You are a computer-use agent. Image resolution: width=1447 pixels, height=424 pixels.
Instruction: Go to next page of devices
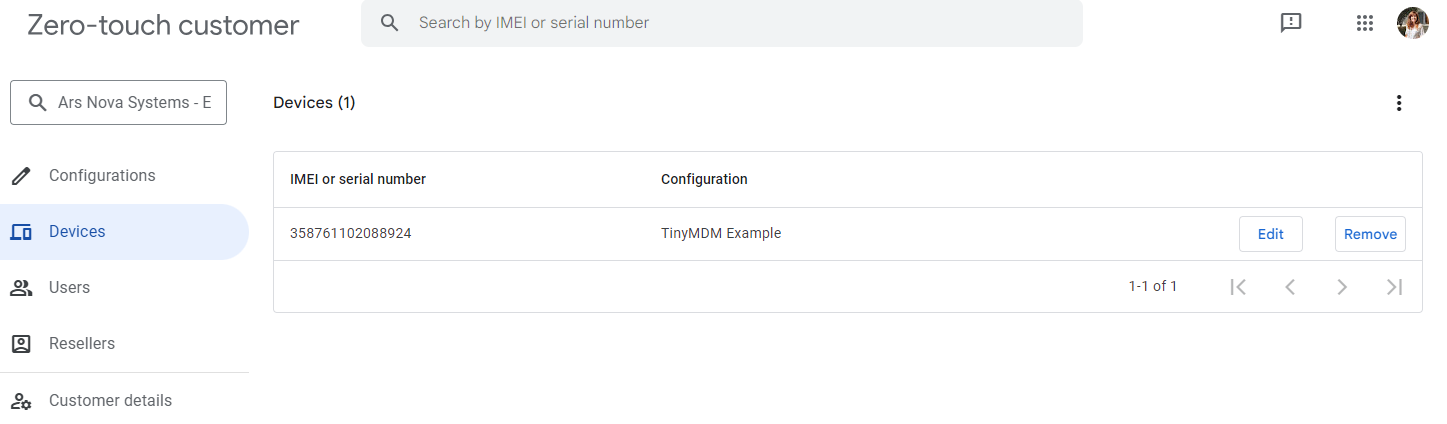click(x=1342, y=287)
